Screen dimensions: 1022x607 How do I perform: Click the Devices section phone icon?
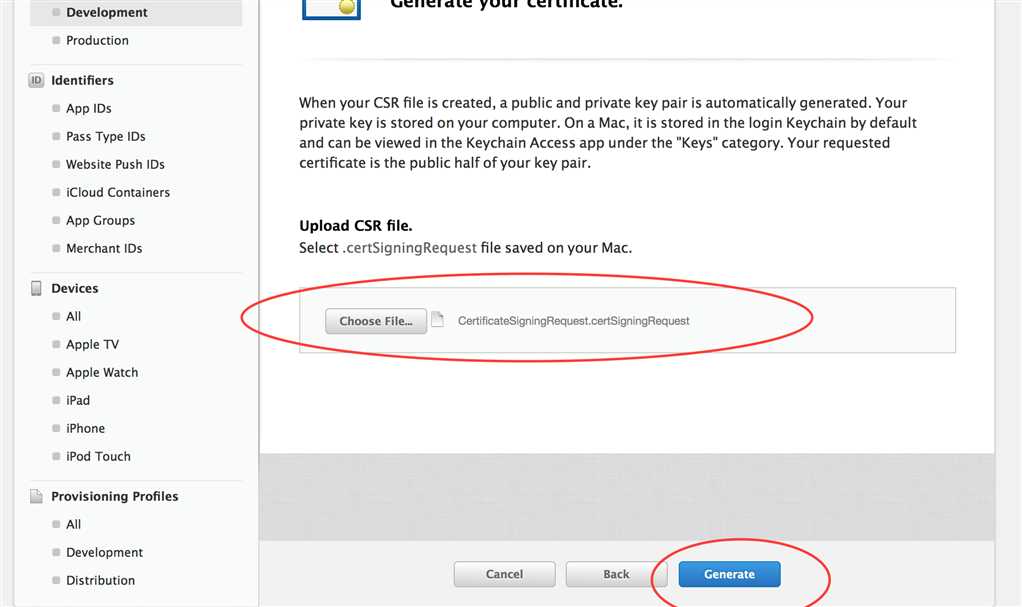coord(36,288)
